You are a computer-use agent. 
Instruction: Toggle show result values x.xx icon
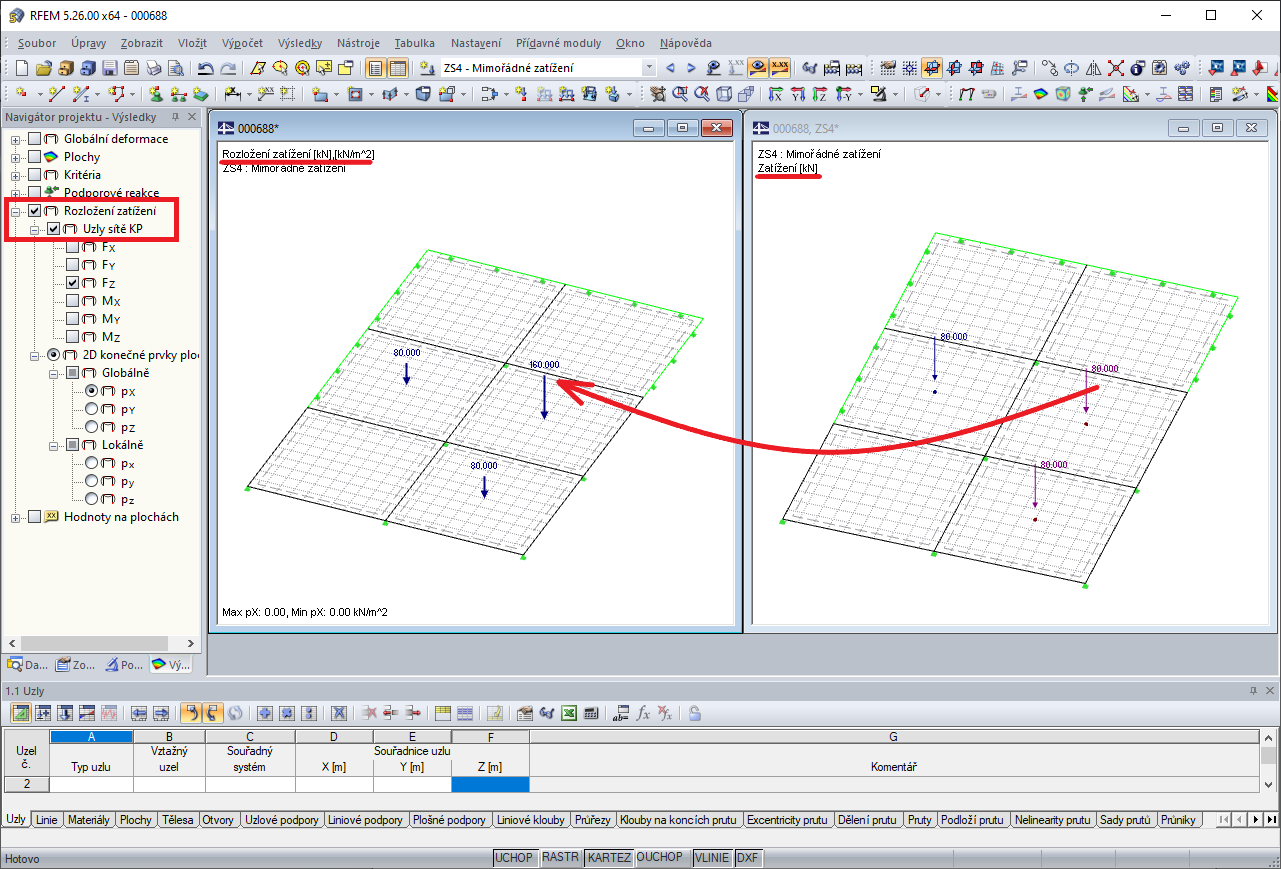tap(781, 68)
